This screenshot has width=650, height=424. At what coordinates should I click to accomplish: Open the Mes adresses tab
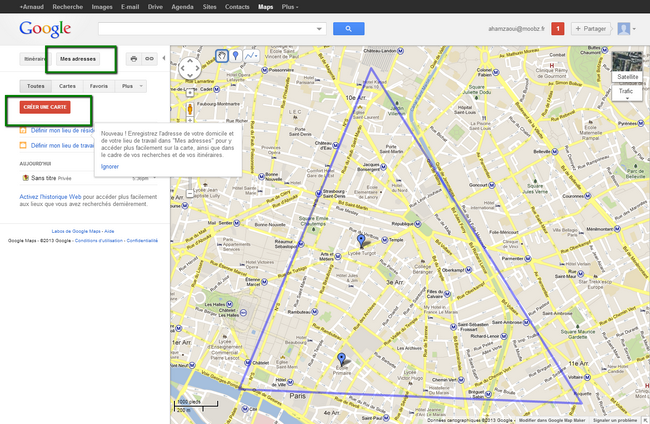(78, 59)
